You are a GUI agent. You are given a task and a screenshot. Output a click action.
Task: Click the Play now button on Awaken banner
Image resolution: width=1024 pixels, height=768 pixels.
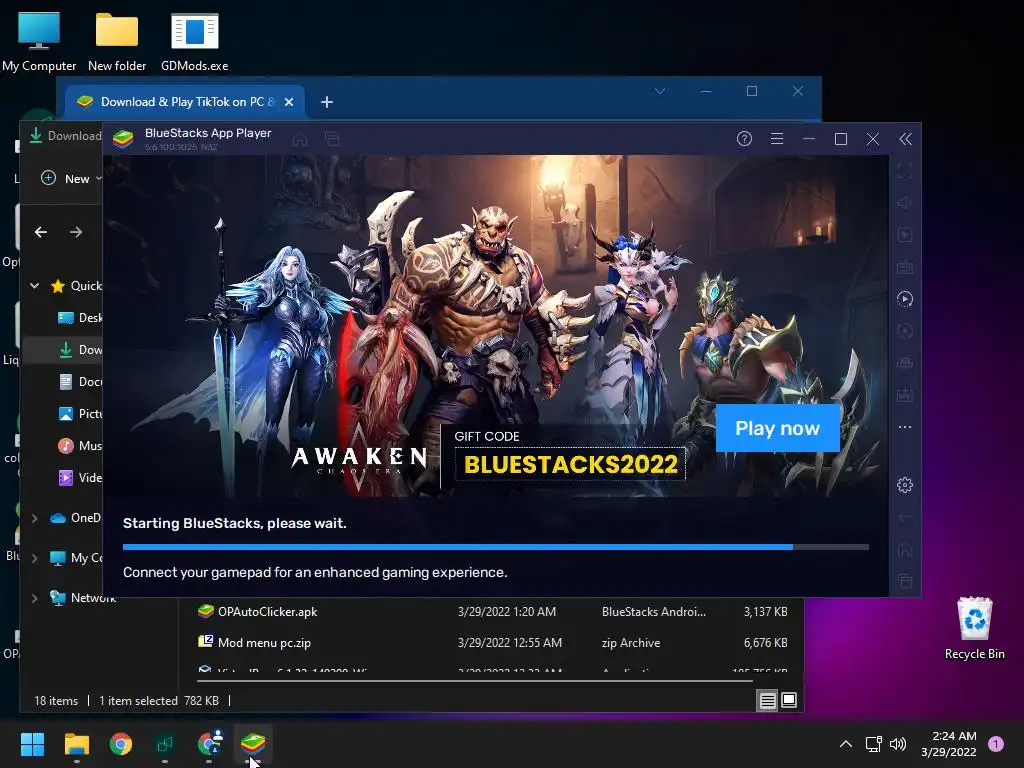[778, 428]
